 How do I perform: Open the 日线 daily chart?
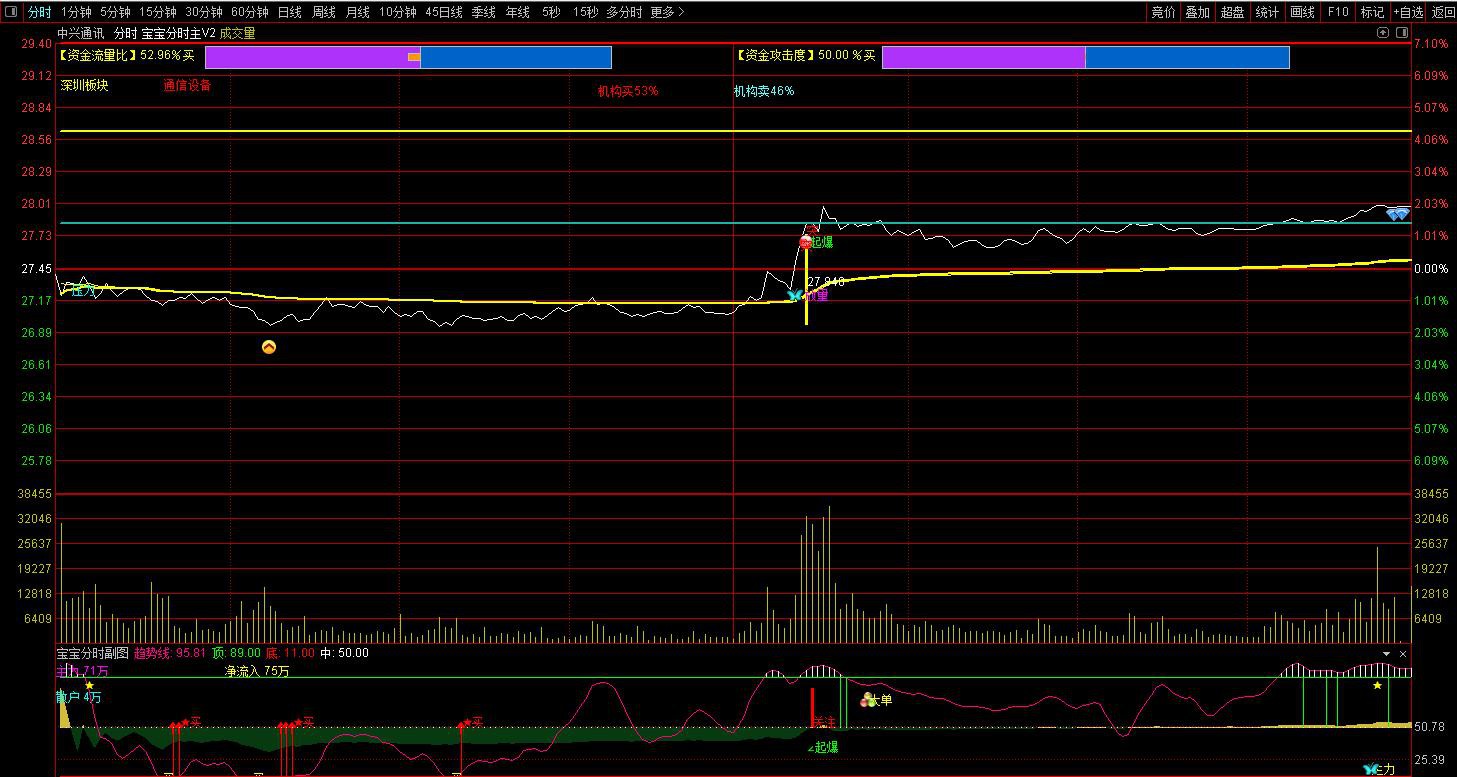coord(290,12)
